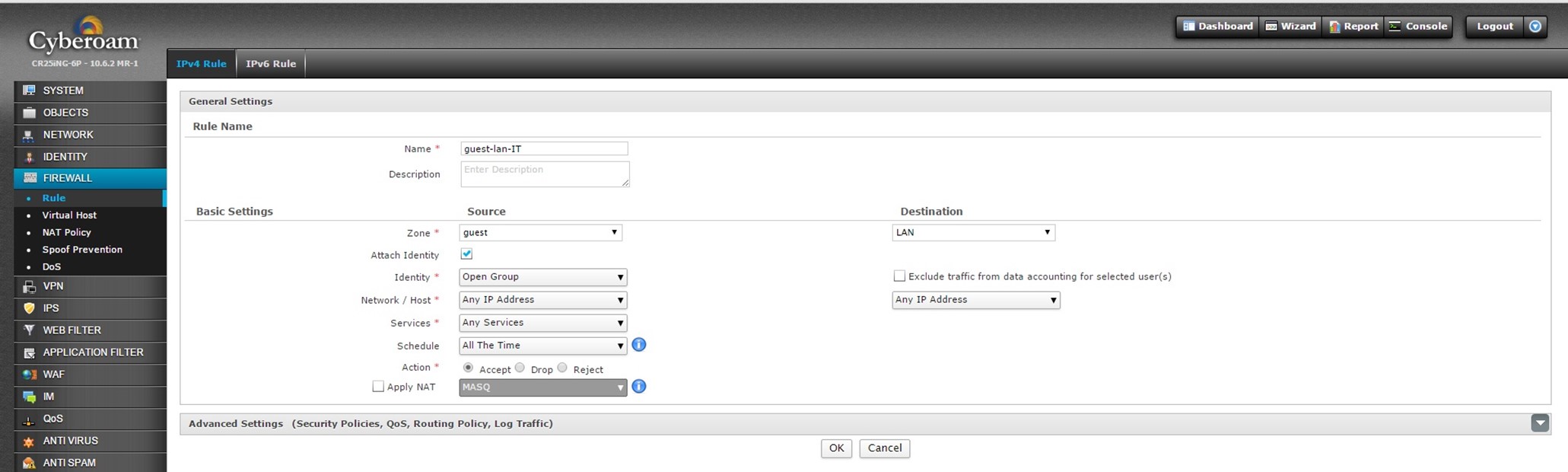The image size is (1568, 472).
Task: Click the VPN sidebar icon
Action: 30,286
